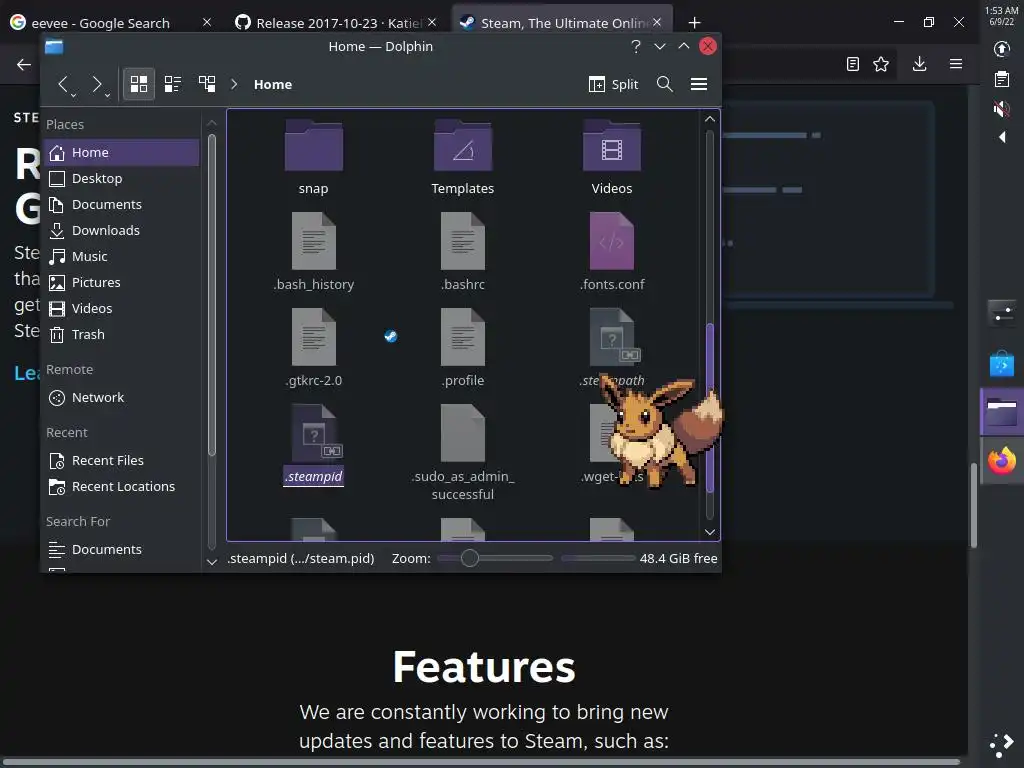
Task: Open Dolphin hamburger menu
Action: coord(699,84)
